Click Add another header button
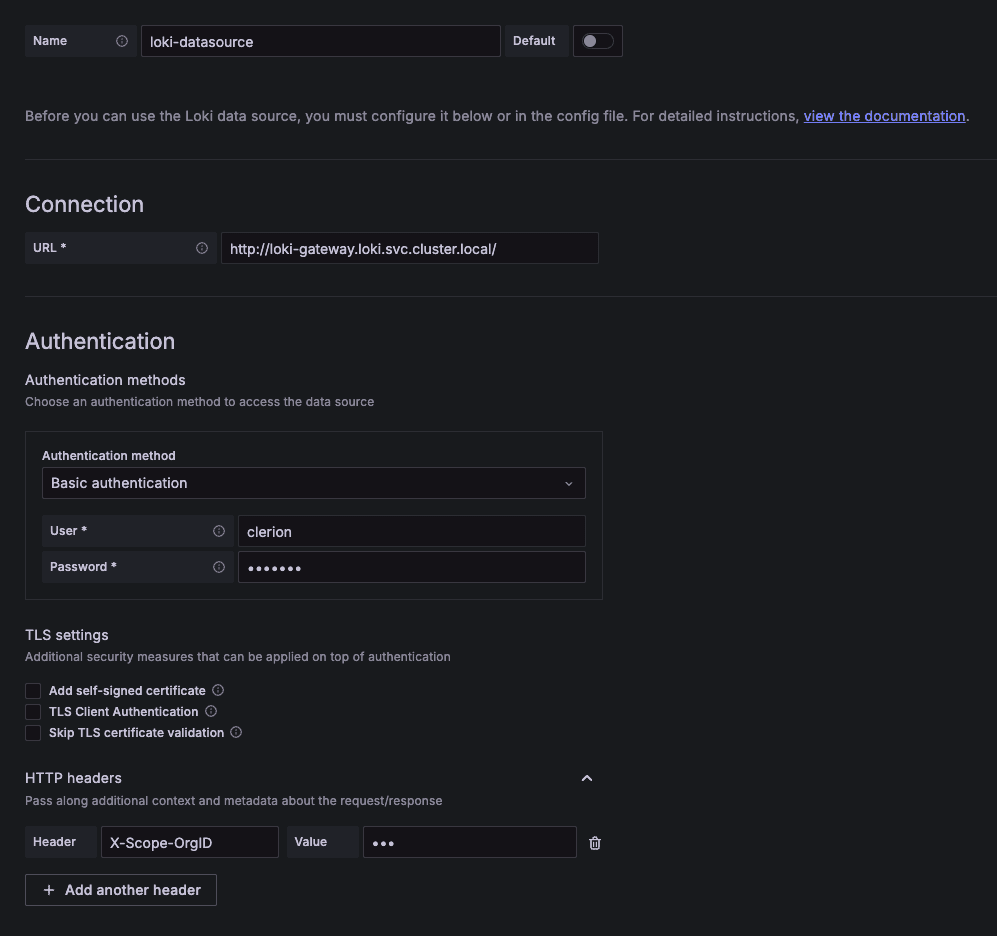 point(121,890)
